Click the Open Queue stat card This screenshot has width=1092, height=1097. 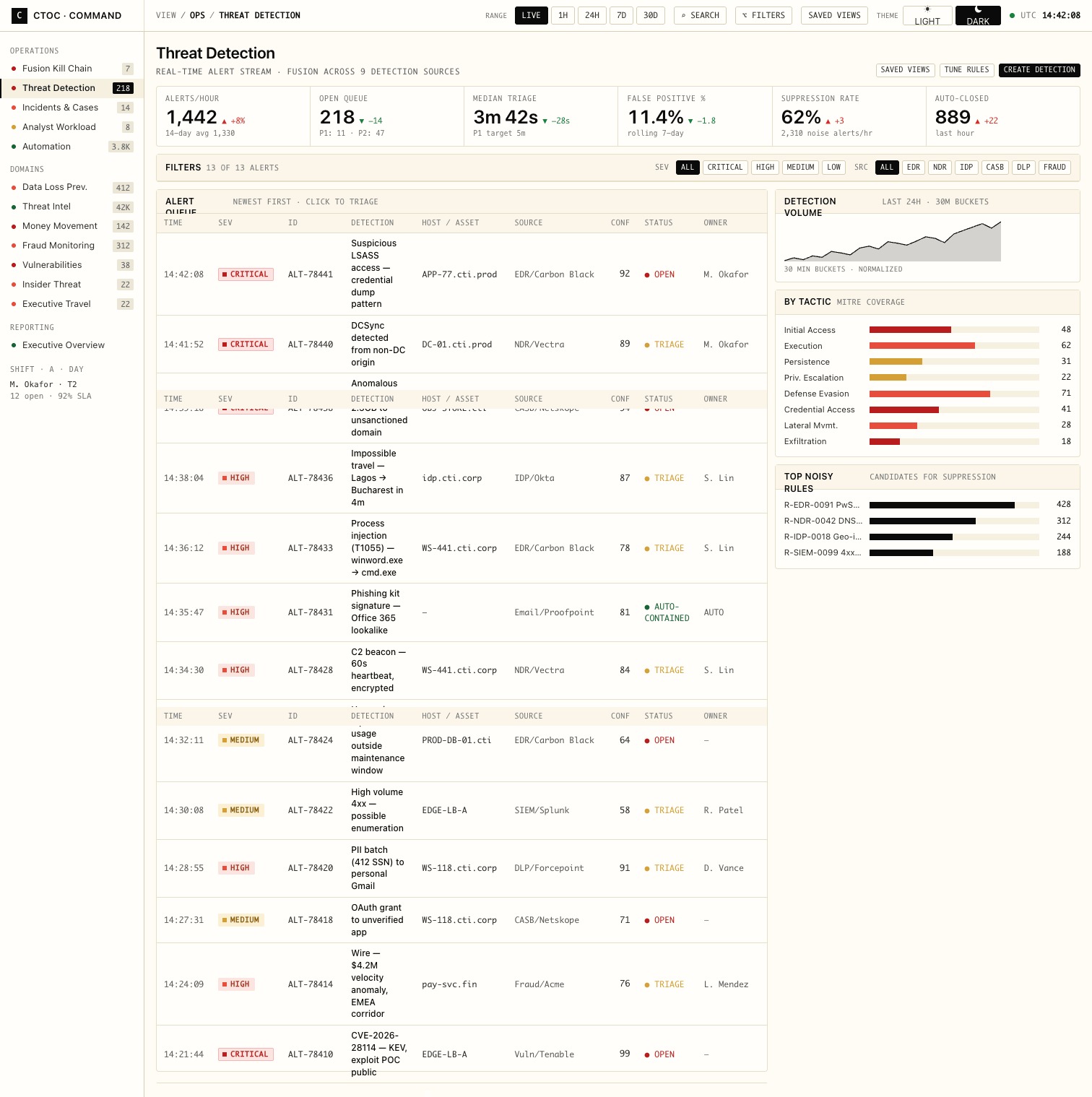point(387,116)
